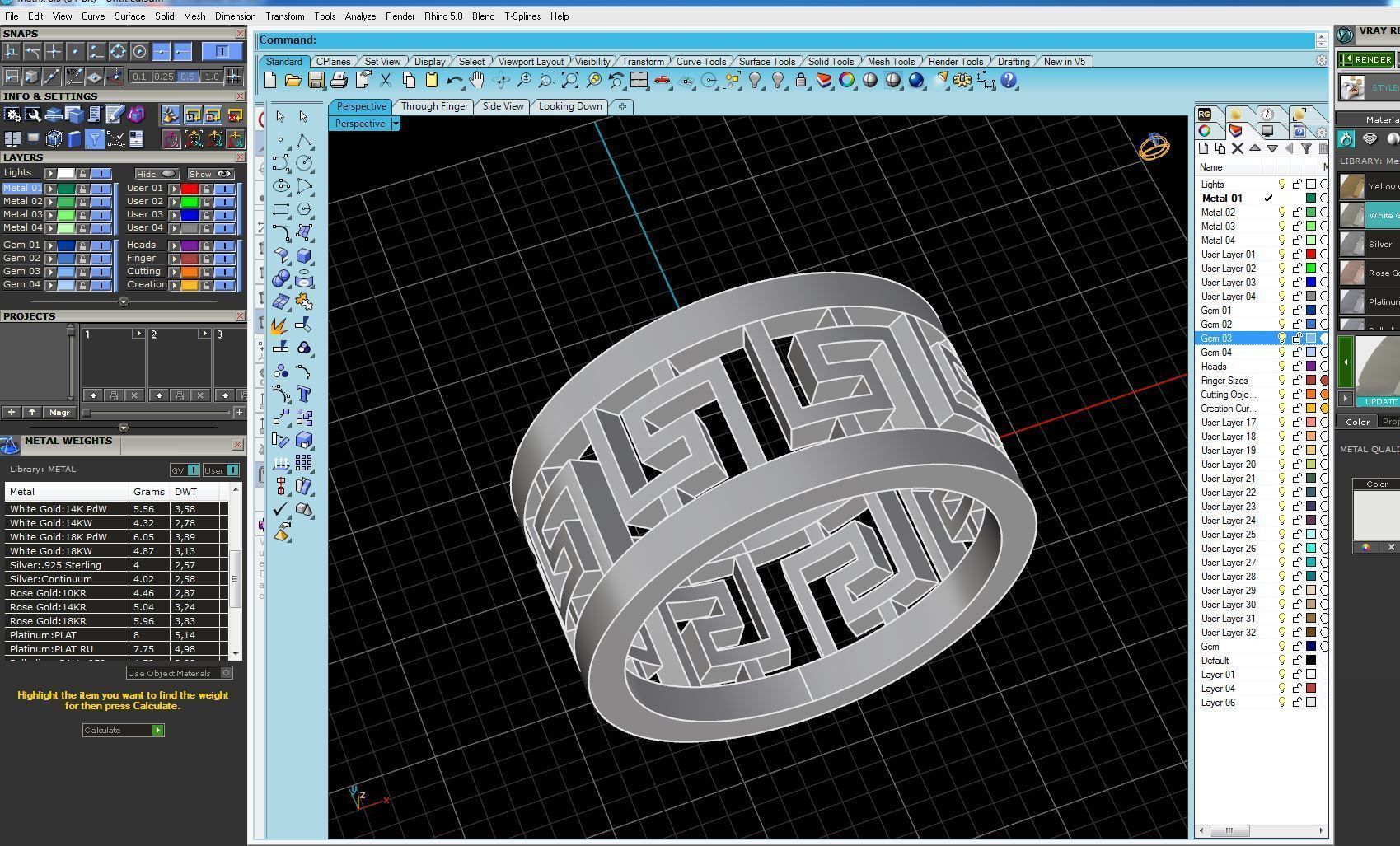The image size is (1400, 846).
Task: Click the RG tab icon in right panel
Action: [1205, 114]
